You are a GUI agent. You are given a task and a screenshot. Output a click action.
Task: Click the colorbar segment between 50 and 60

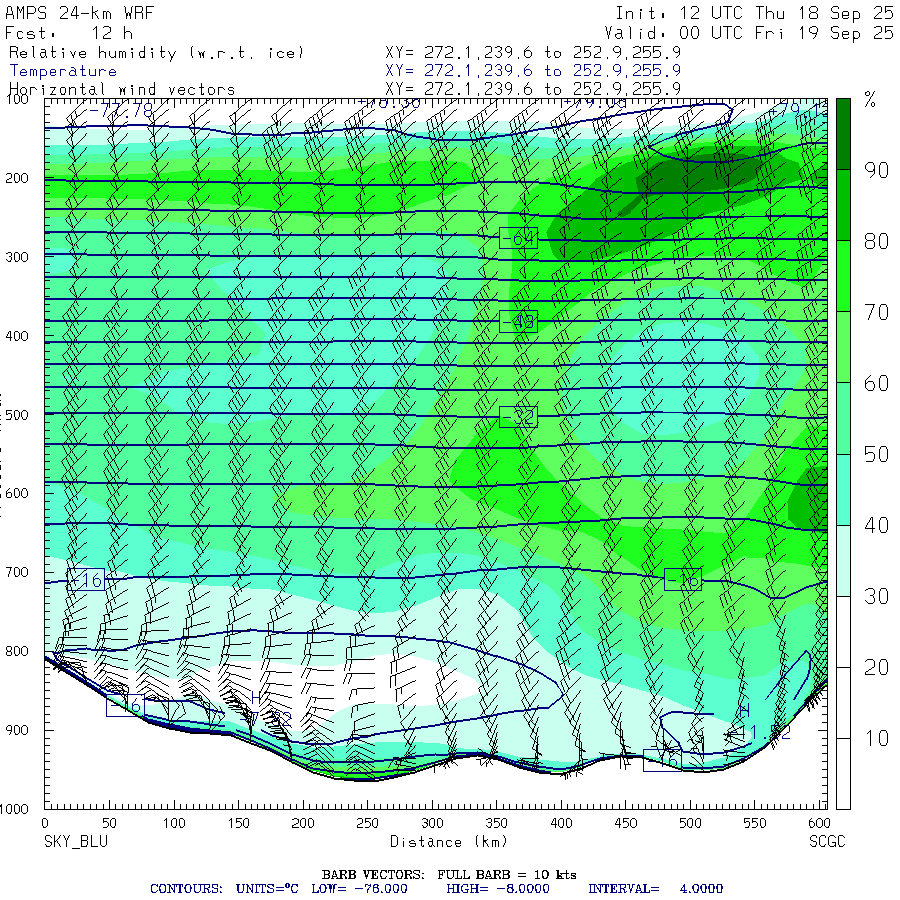pos(843,418)
